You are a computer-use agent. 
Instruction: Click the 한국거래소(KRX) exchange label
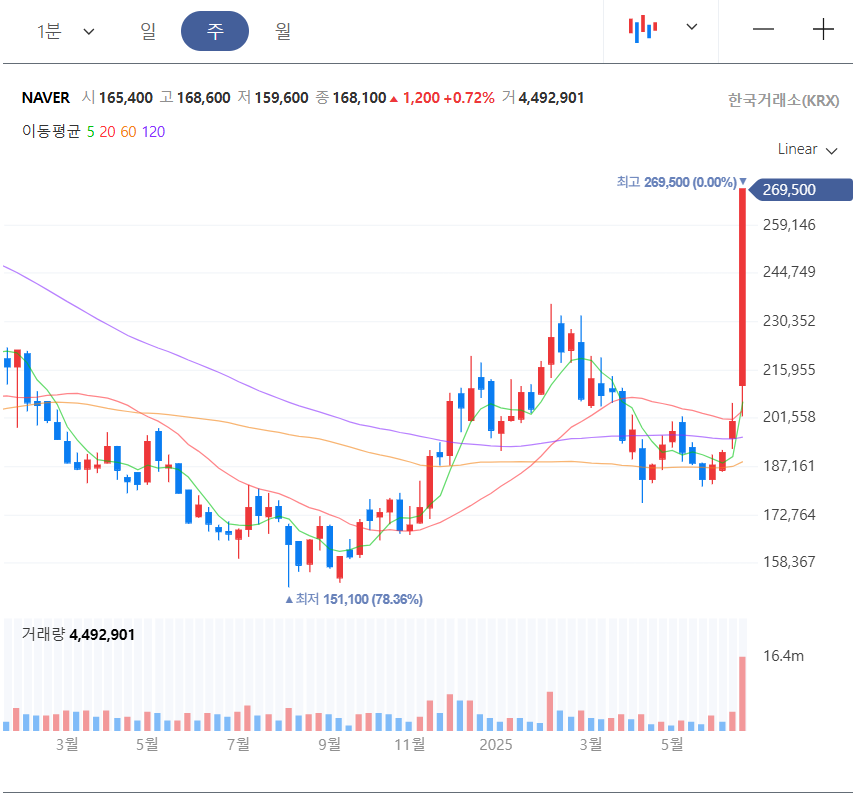click(x=783, y=101)
